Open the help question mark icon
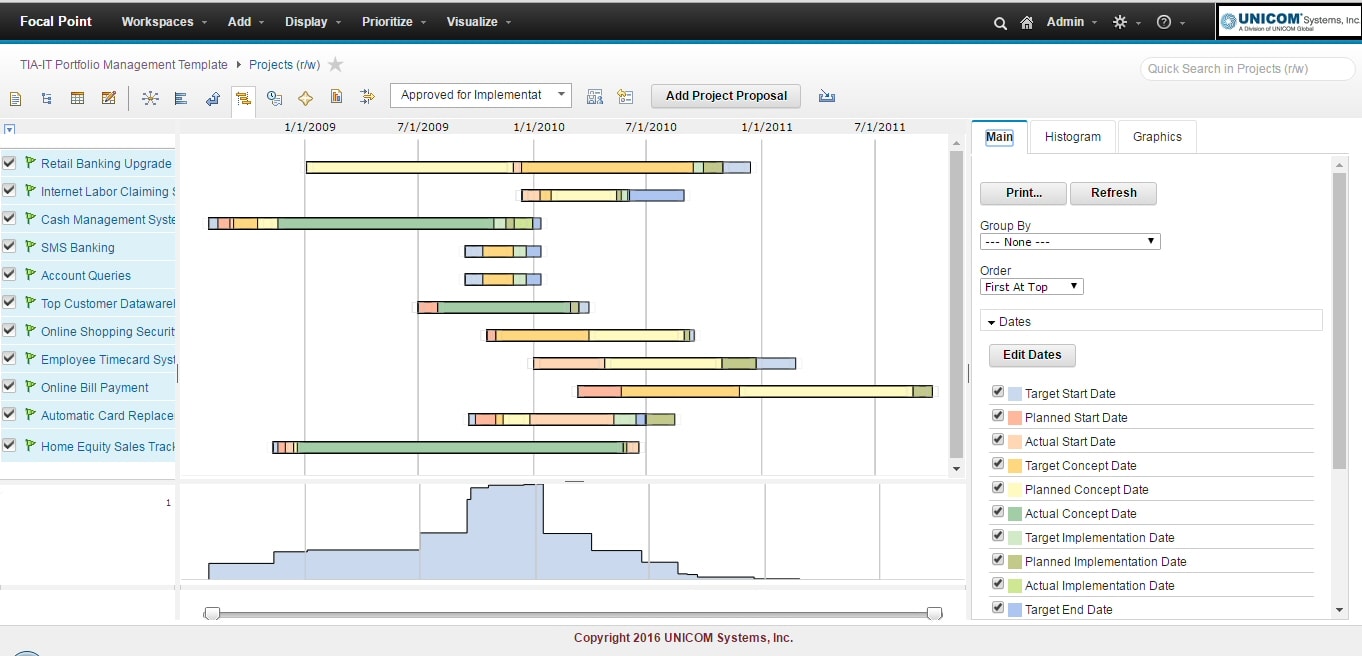 pos(1164,22)
